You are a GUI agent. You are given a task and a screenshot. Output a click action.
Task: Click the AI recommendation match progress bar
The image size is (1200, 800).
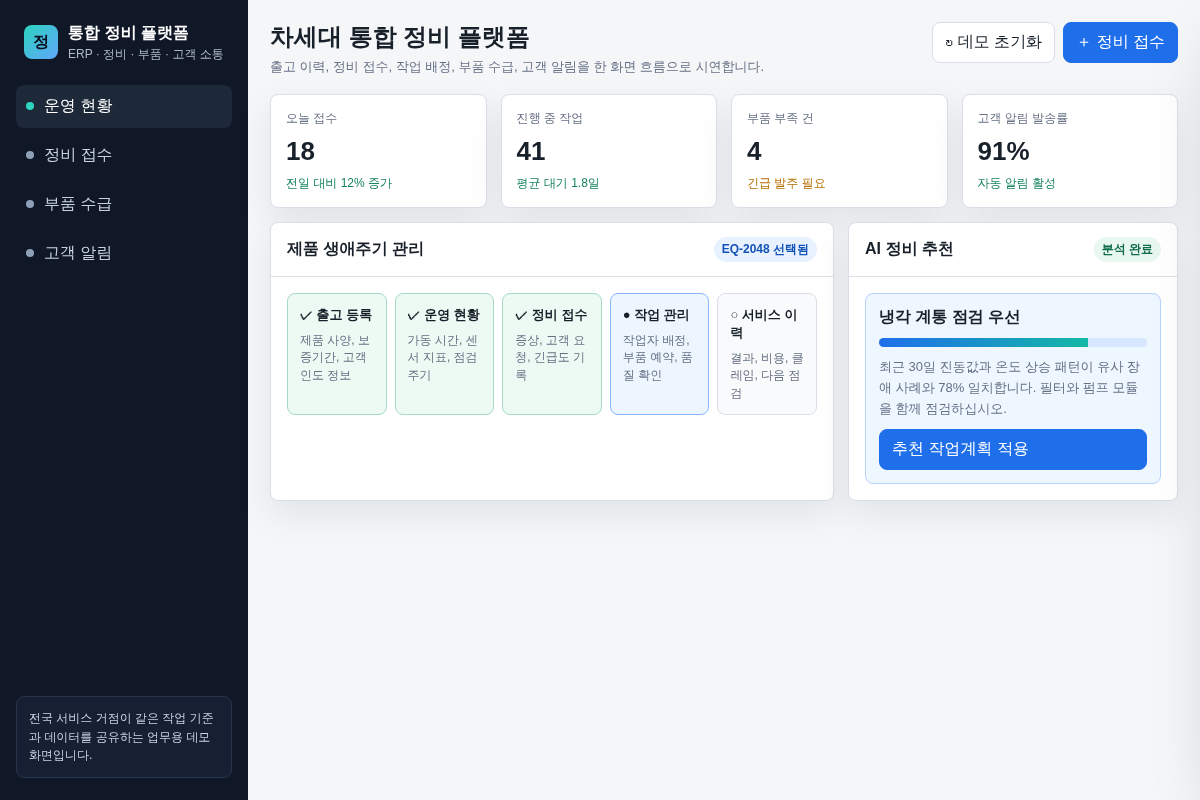(1013, 342)
